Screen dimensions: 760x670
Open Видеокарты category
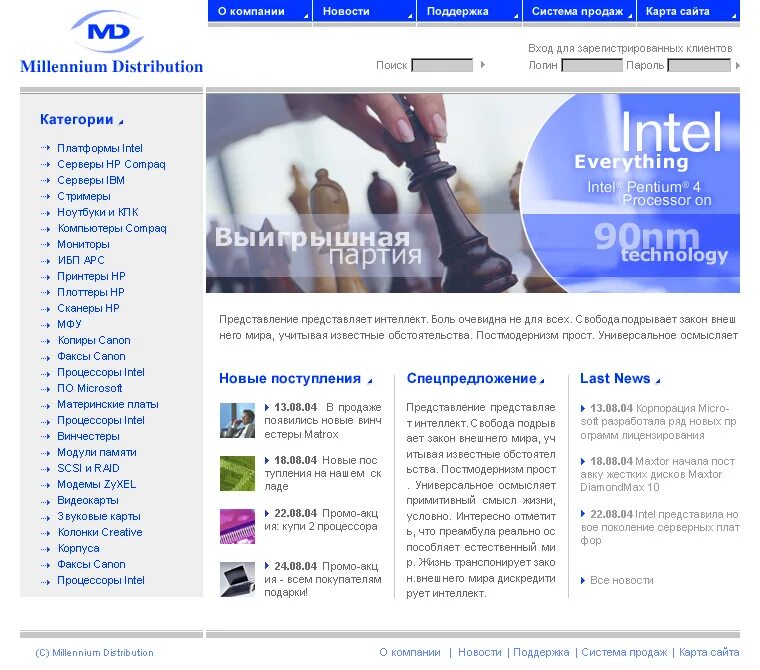pyautogui.click(x=88, y=500)
